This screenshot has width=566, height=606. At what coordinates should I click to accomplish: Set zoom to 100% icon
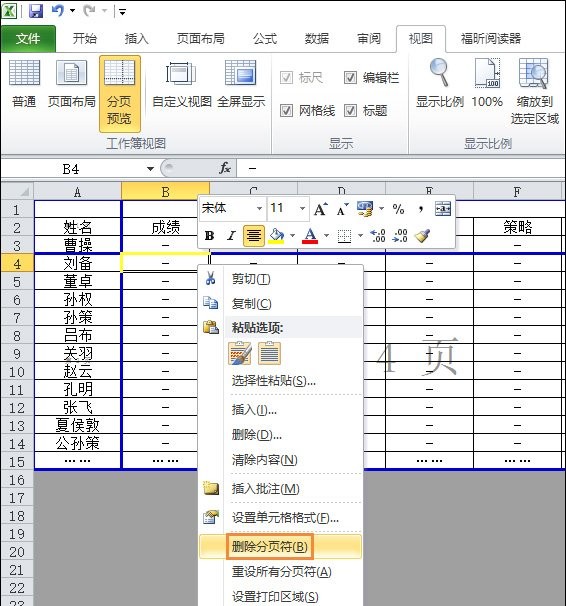[487, 83]
